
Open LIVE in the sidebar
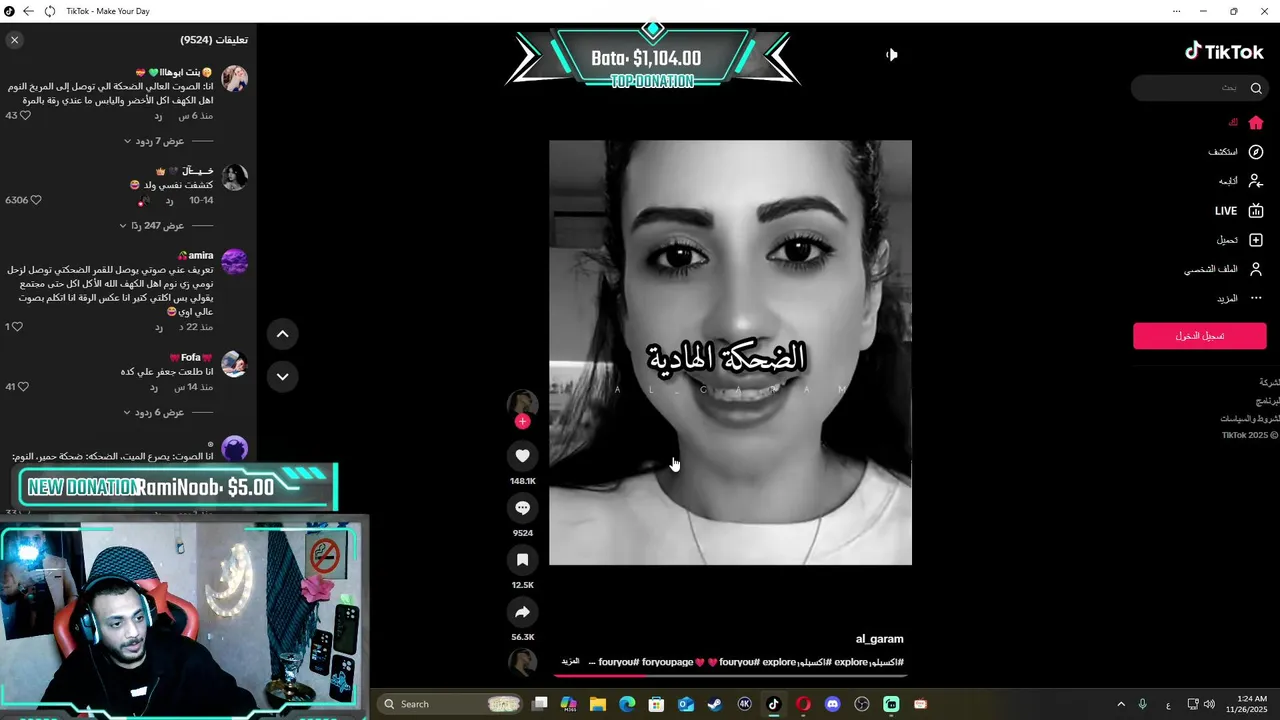coord(1239,211)
